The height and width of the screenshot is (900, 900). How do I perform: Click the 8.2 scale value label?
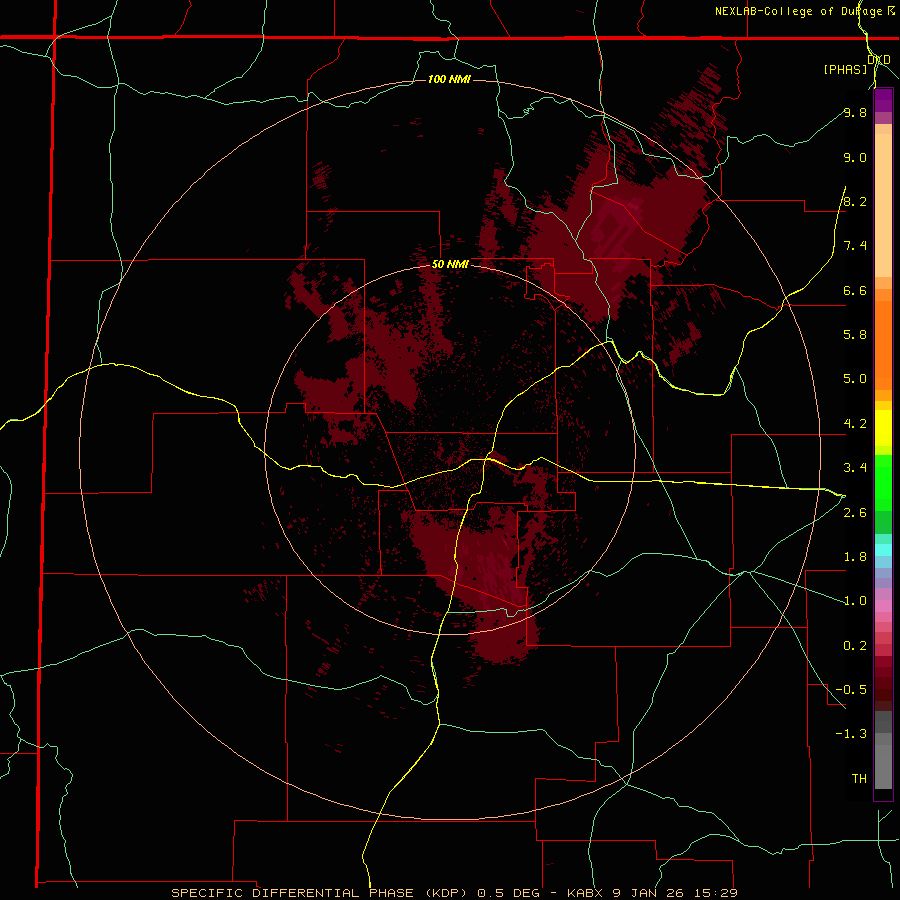[855, 201]
